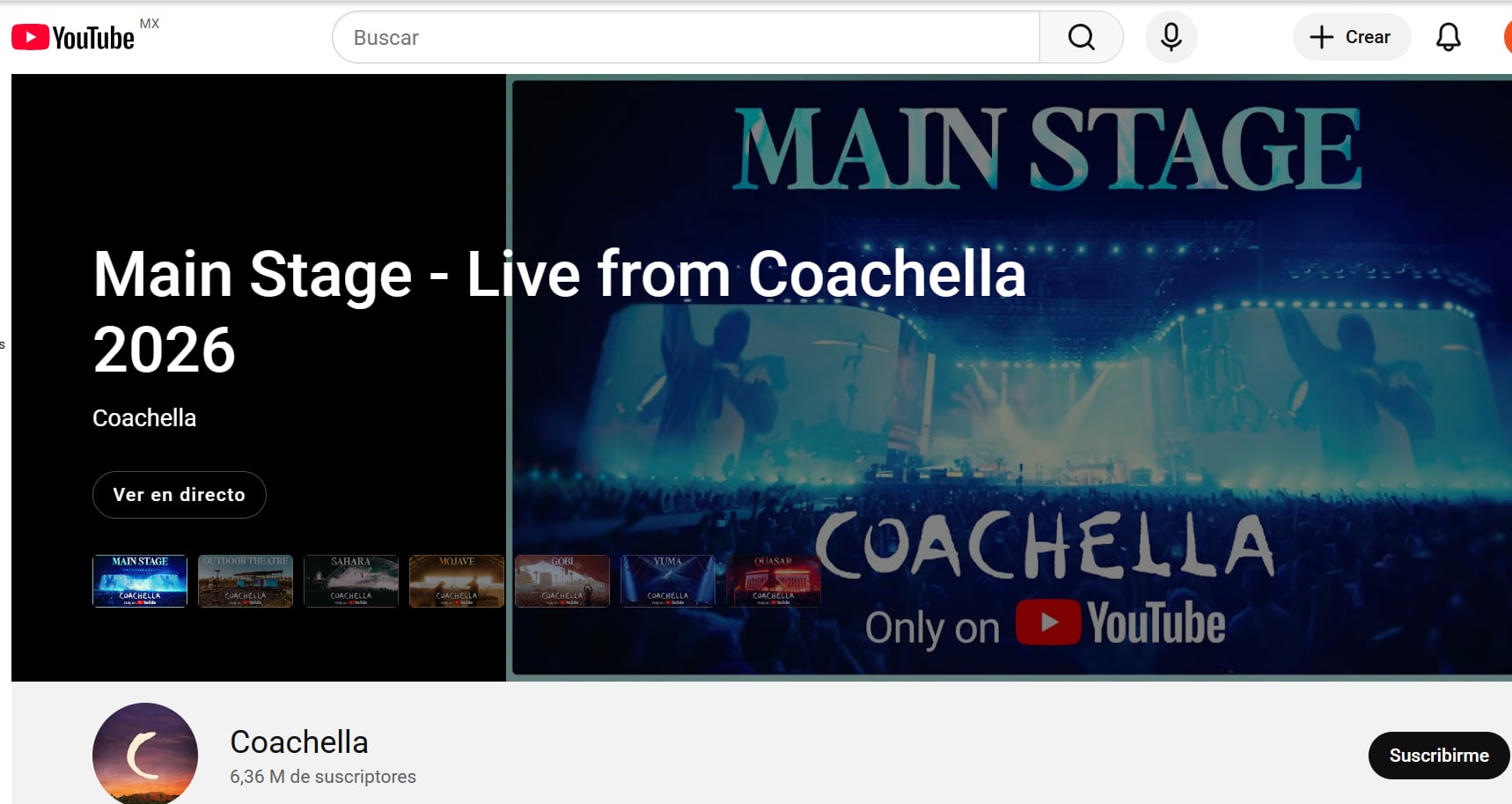
Task: Open the Mojave stage stream thumbnail
Action: [x=457, y=581]
